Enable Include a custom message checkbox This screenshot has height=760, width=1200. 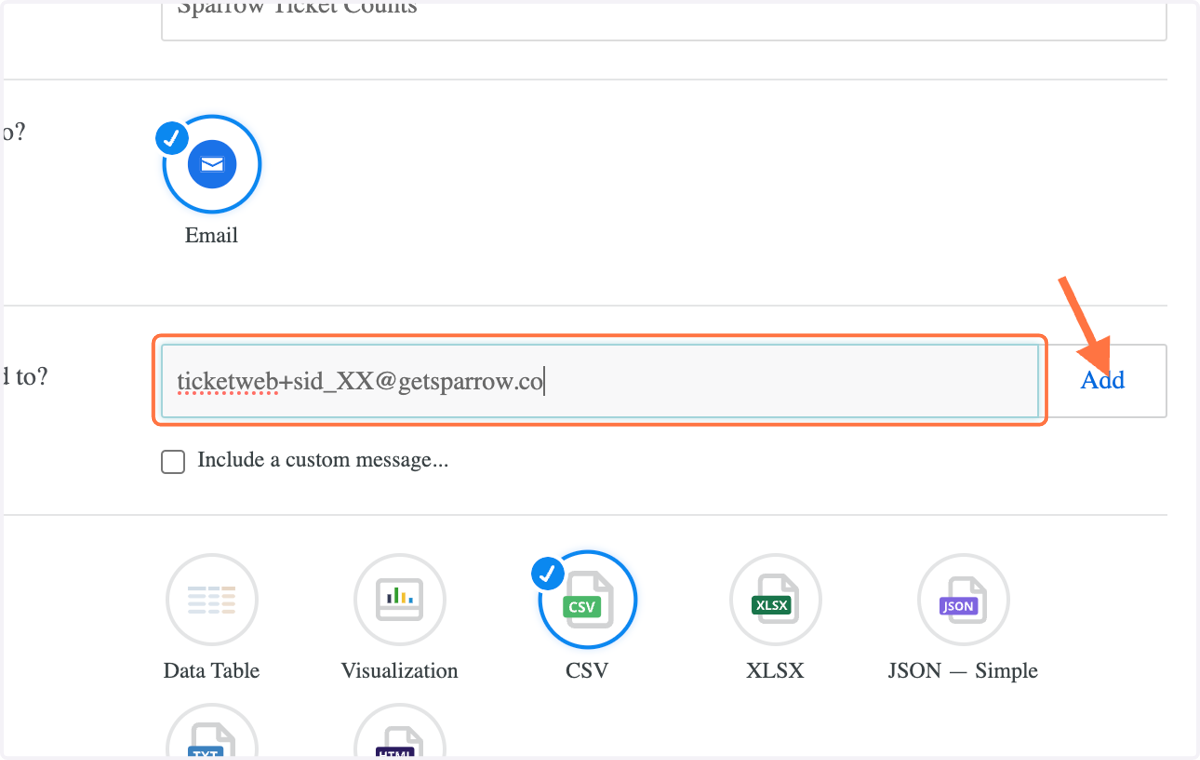point(173,461)
